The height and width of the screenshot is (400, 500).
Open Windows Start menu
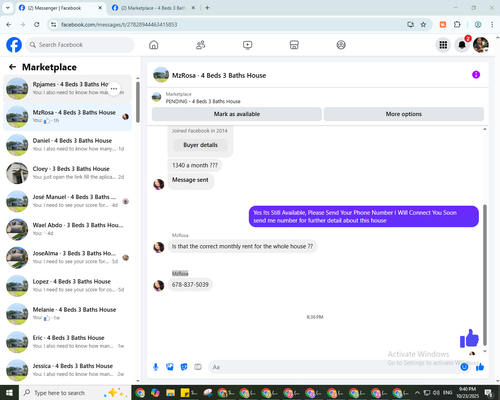(9, 393)
